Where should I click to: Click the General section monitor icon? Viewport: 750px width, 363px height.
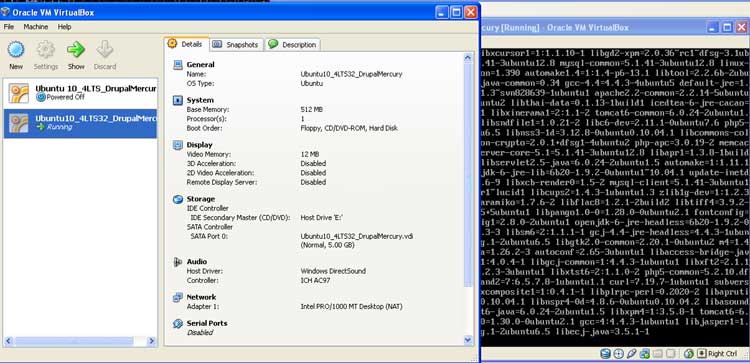tap(178, 65)
